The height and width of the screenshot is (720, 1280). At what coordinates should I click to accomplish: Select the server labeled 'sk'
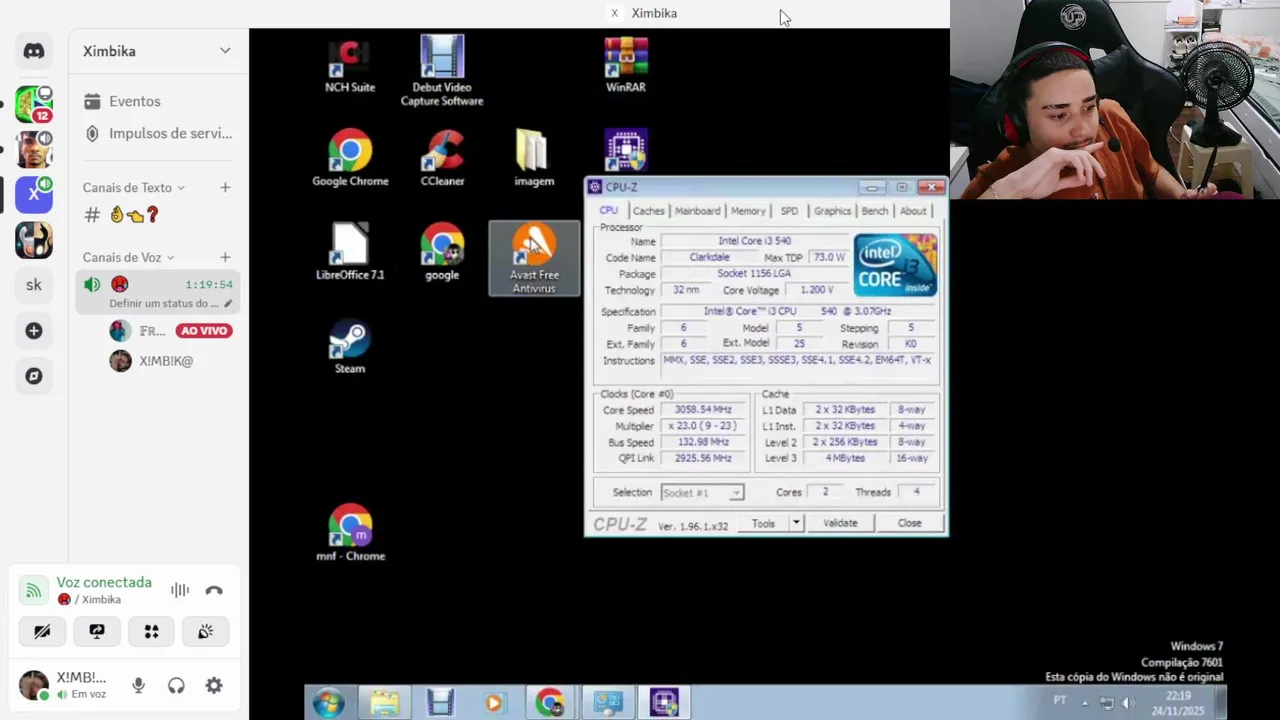pyautogui.click(x=34, y=285)
